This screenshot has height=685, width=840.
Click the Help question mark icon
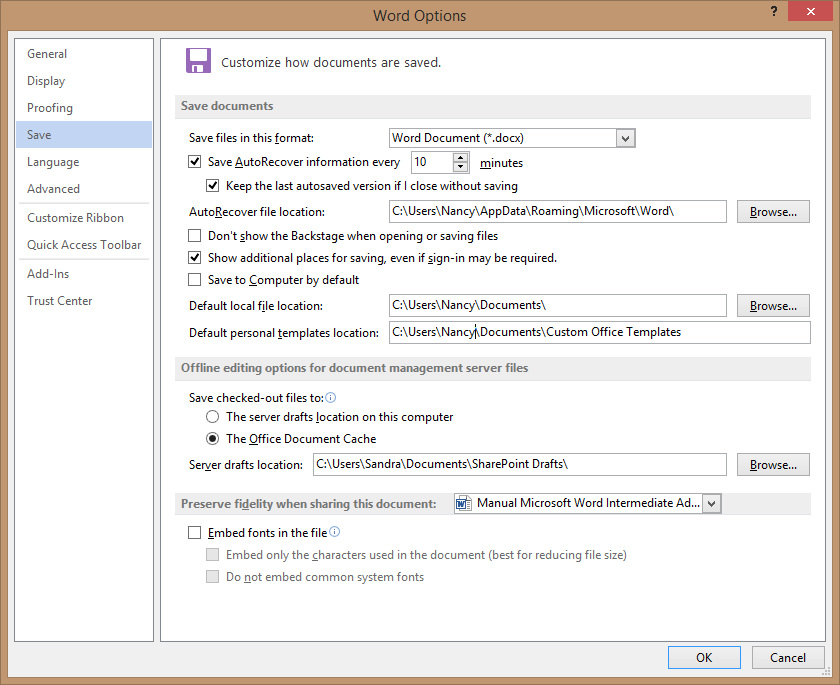773,11
